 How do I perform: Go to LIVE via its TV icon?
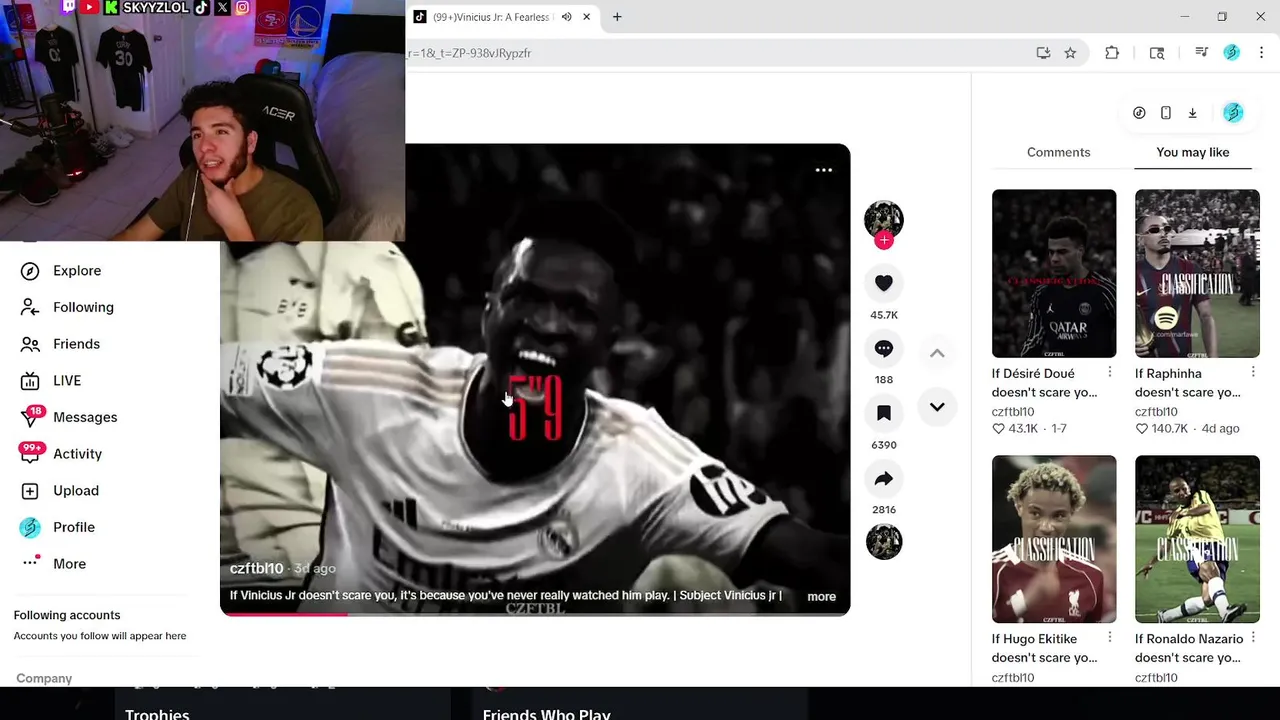tap(30, 381)
